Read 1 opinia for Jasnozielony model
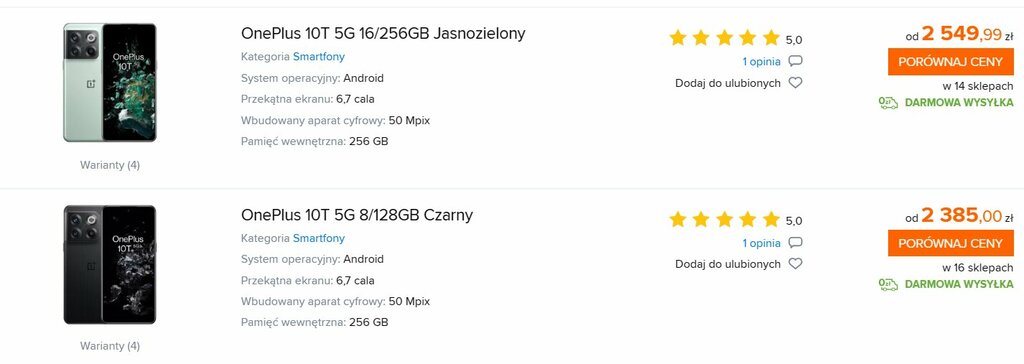 point(761,62)
